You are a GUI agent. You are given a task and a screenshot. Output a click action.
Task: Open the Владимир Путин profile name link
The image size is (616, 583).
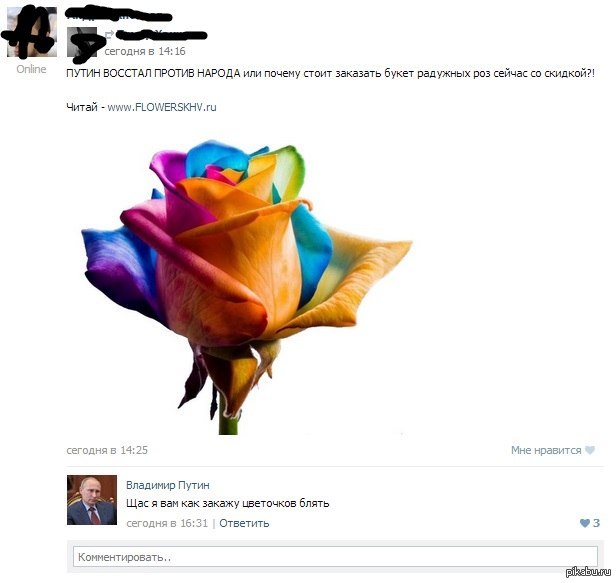pos(168,485)
